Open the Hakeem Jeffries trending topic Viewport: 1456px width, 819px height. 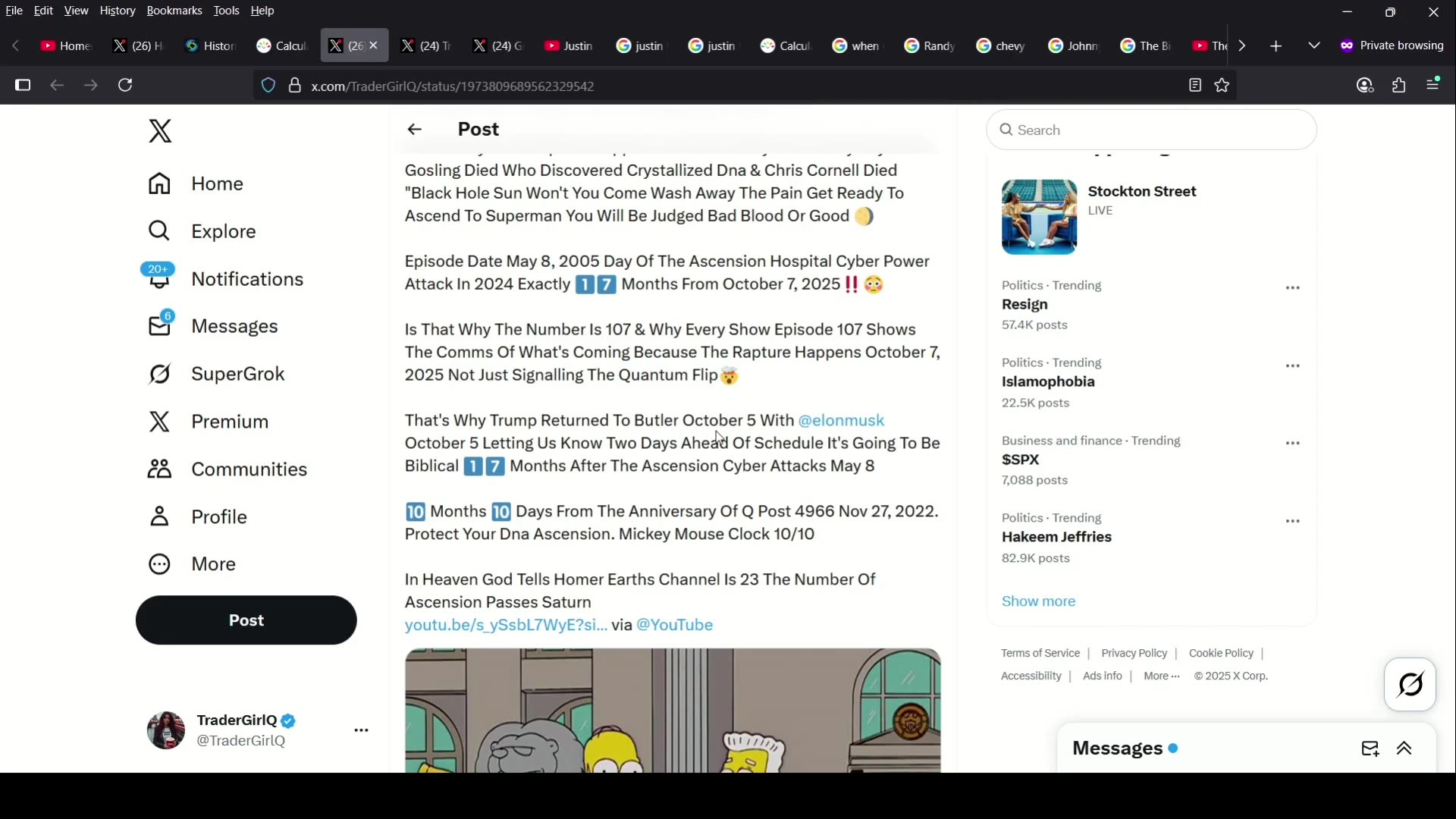click(1057, 538)
